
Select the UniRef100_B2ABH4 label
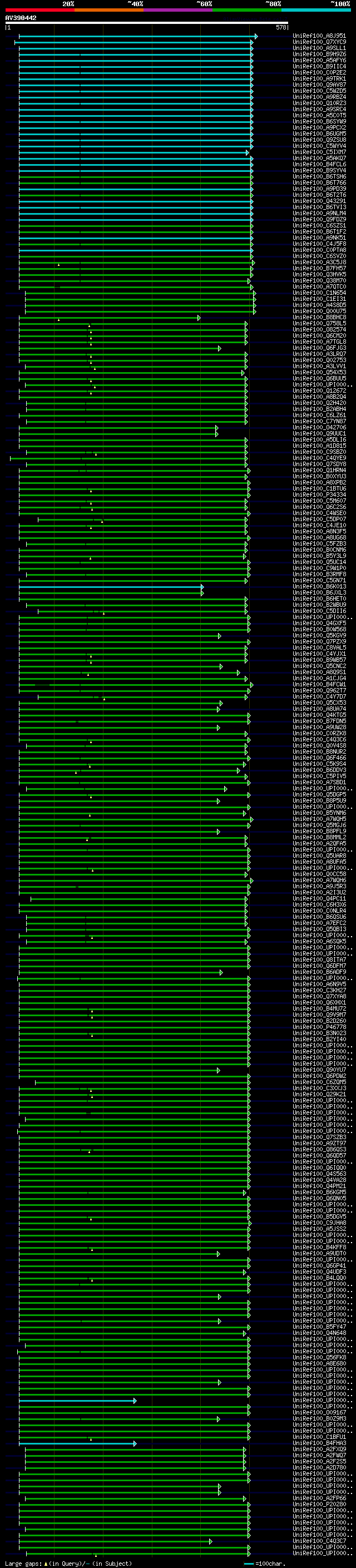[x=319, y=409]
